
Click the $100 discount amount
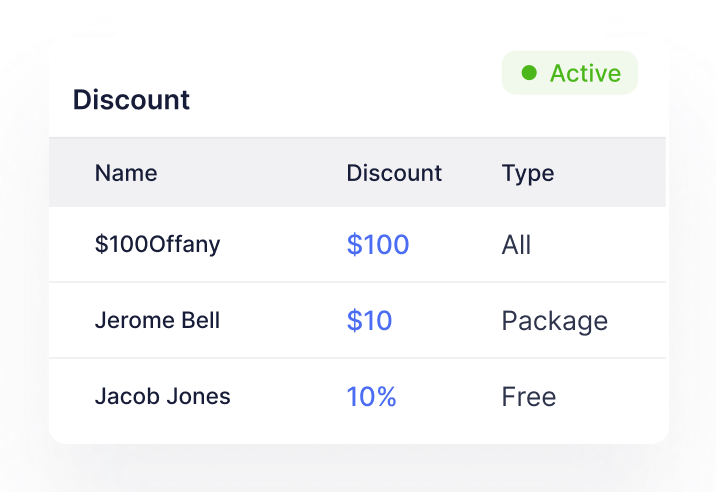click(x=378, y=245)
